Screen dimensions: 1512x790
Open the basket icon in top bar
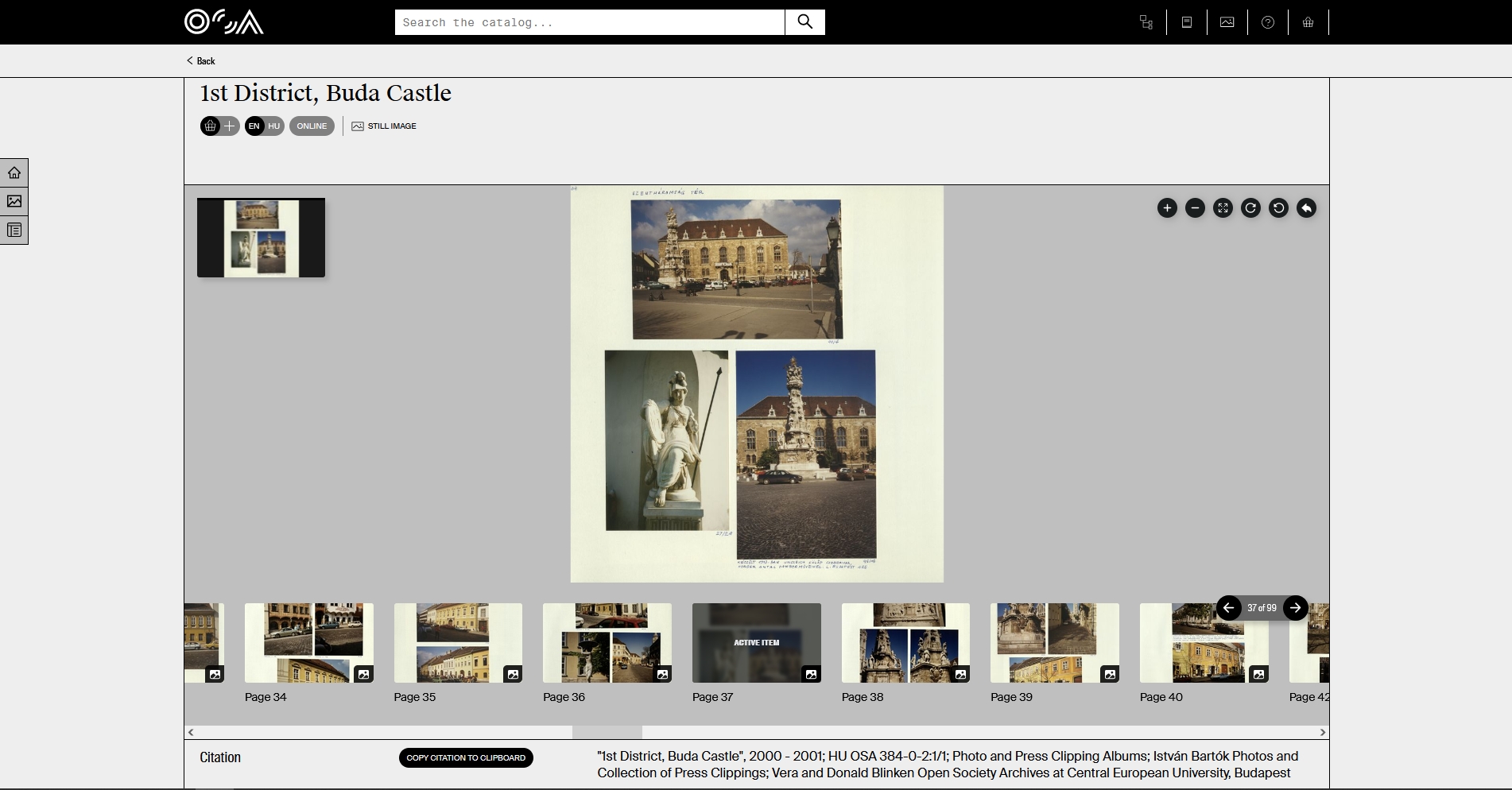click(1308, 22)
